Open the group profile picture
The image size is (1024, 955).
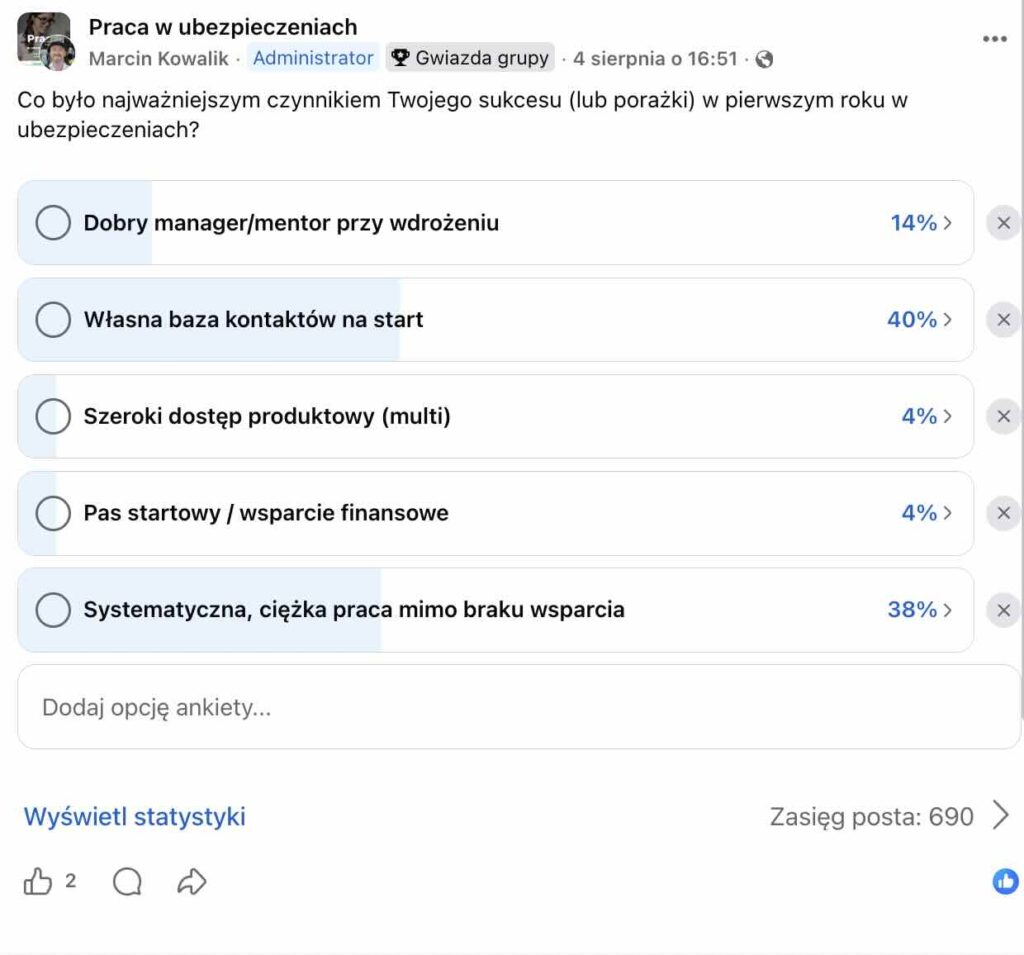[43, 39]
